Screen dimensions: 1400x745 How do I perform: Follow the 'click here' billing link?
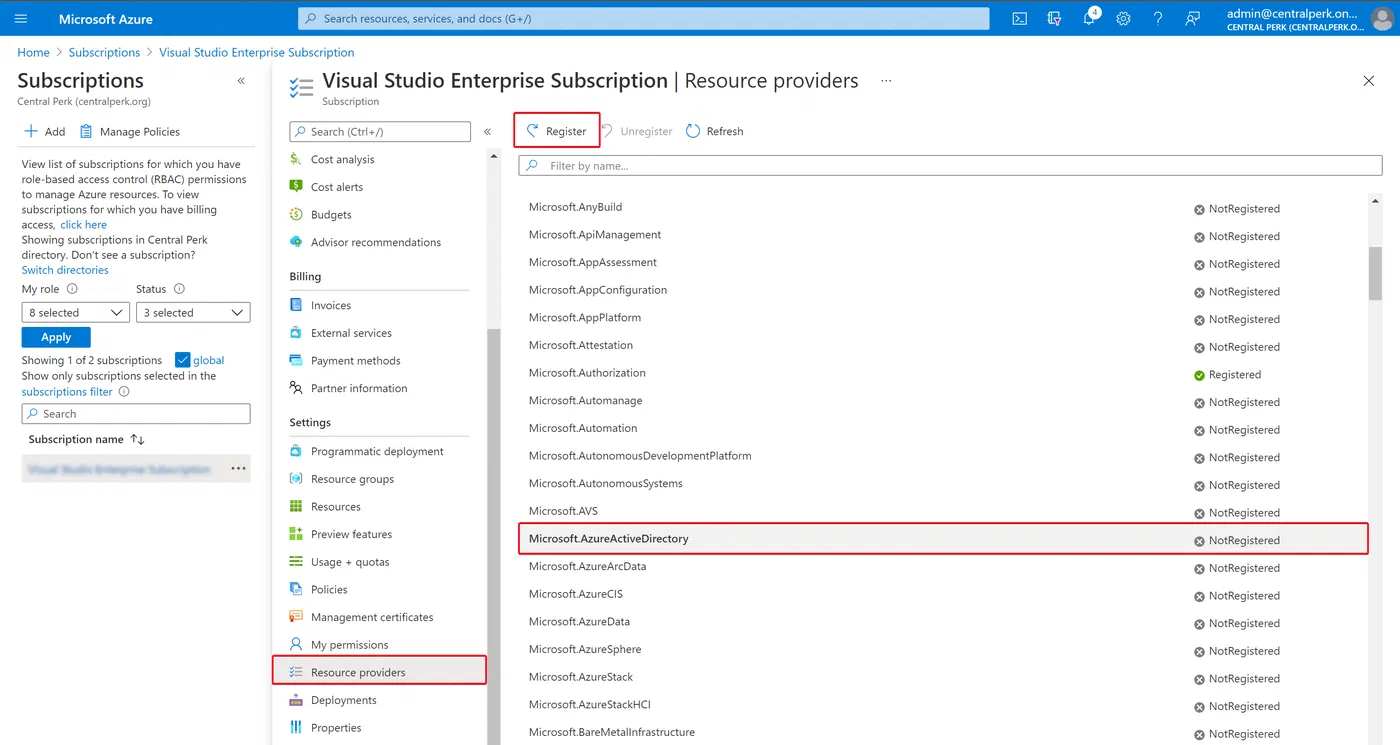click(83, 225)
